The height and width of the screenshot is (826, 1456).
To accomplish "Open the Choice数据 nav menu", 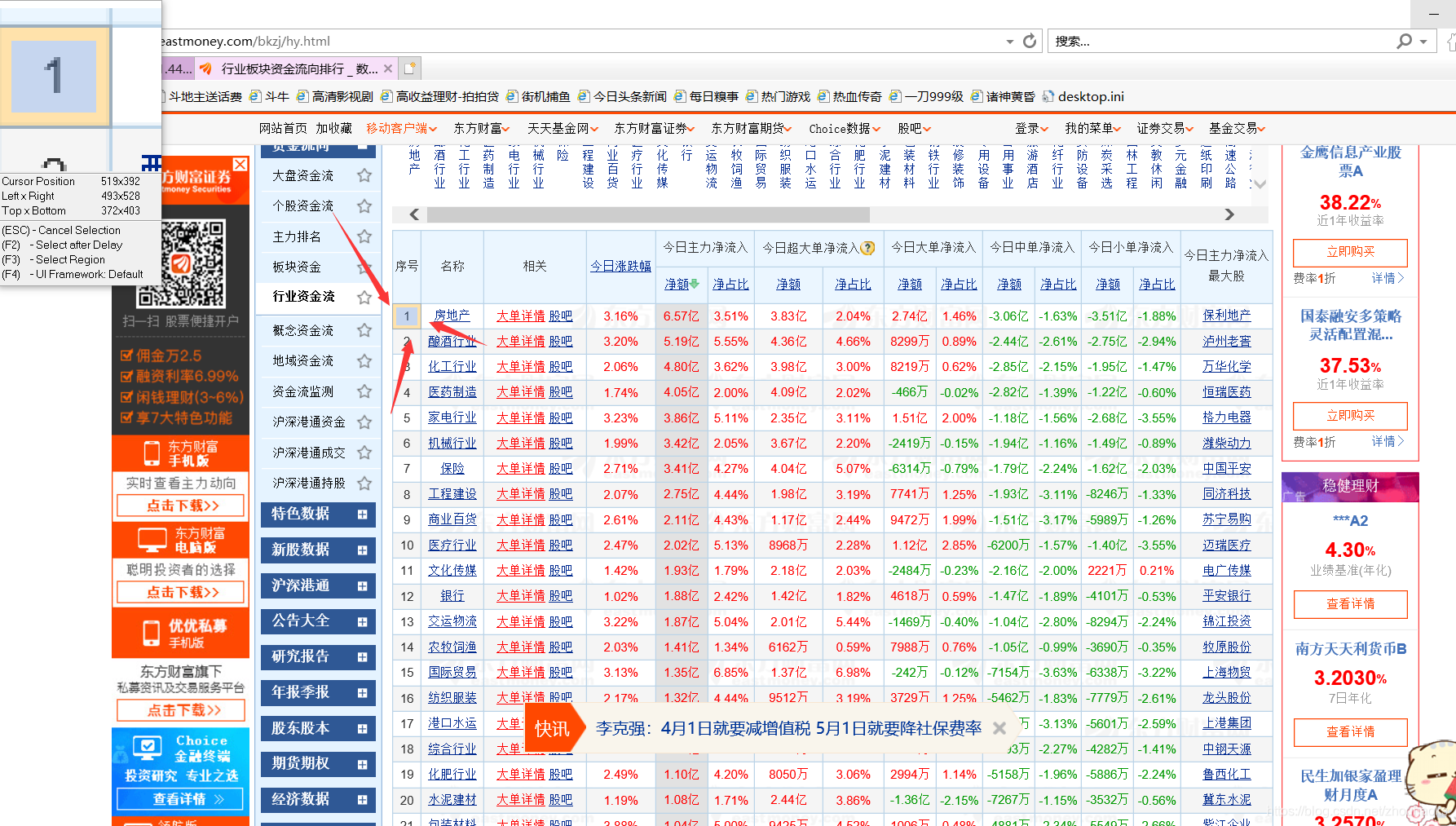I will (845, 128).
